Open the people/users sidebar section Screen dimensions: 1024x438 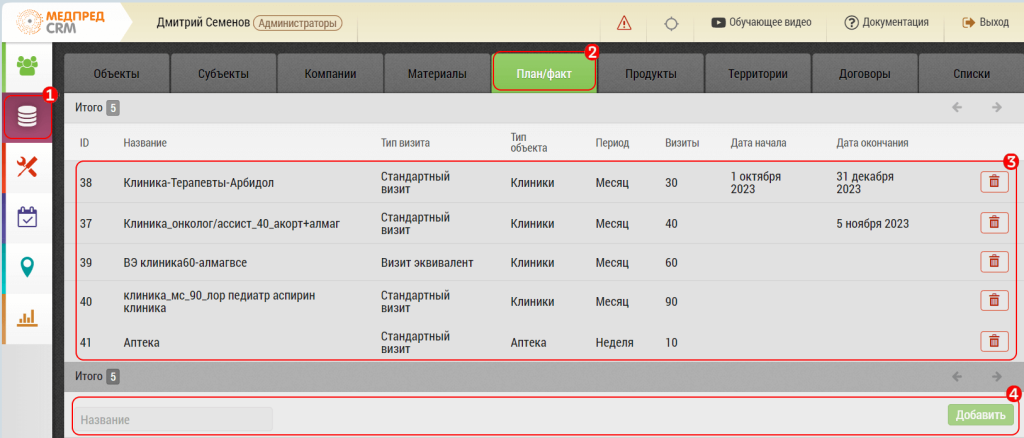27,67
